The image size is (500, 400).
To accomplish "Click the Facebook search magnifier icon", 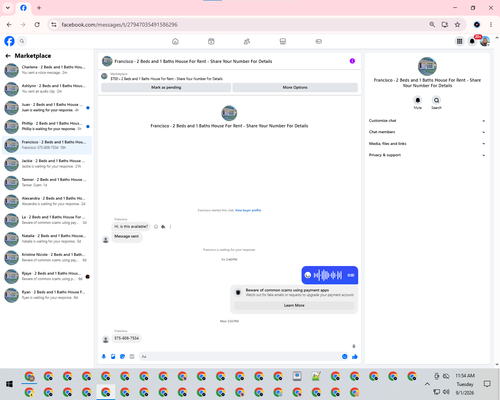I will [22, 41].
